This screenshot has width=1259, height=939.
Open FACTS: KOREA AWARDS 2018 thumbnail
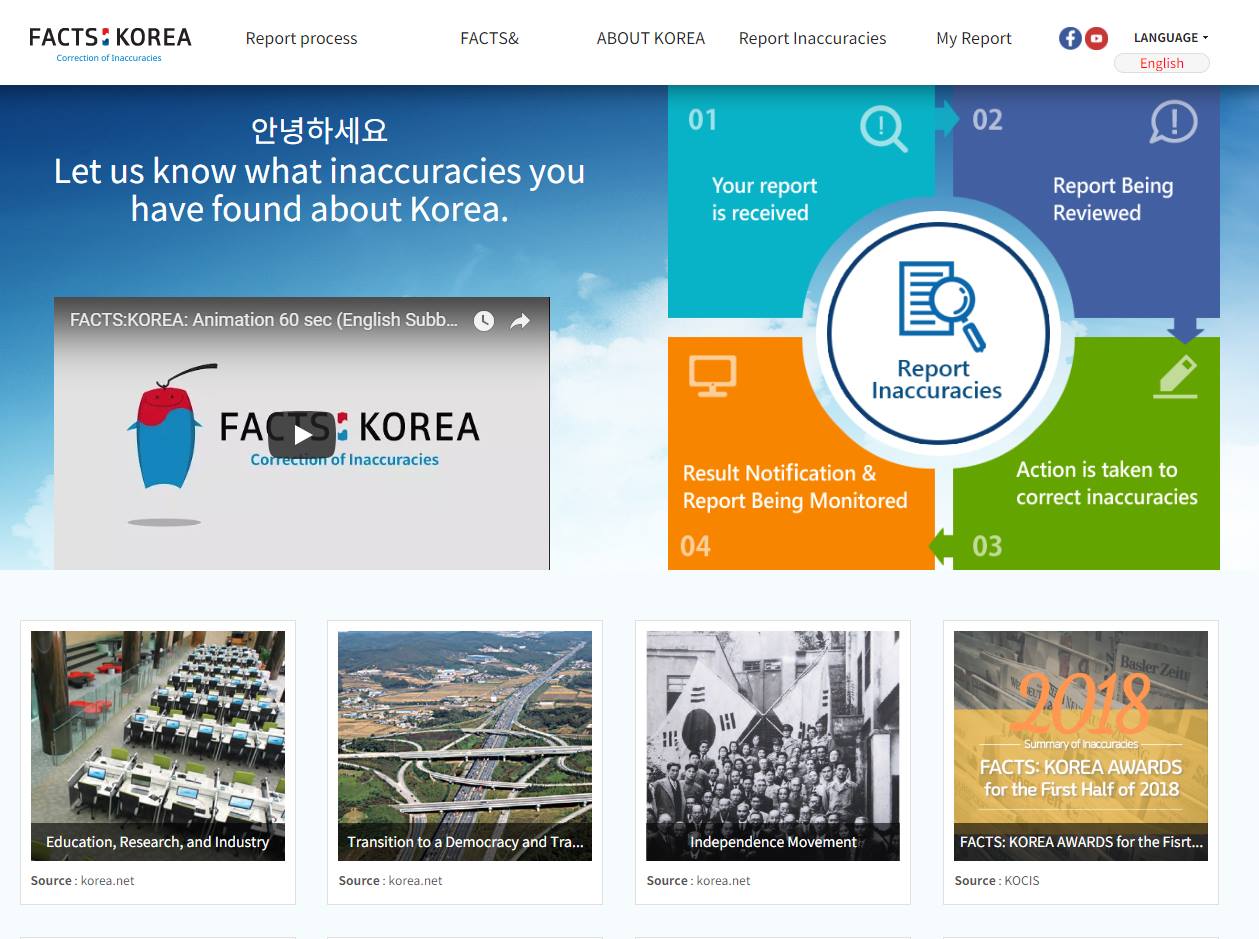(1081, 746)
